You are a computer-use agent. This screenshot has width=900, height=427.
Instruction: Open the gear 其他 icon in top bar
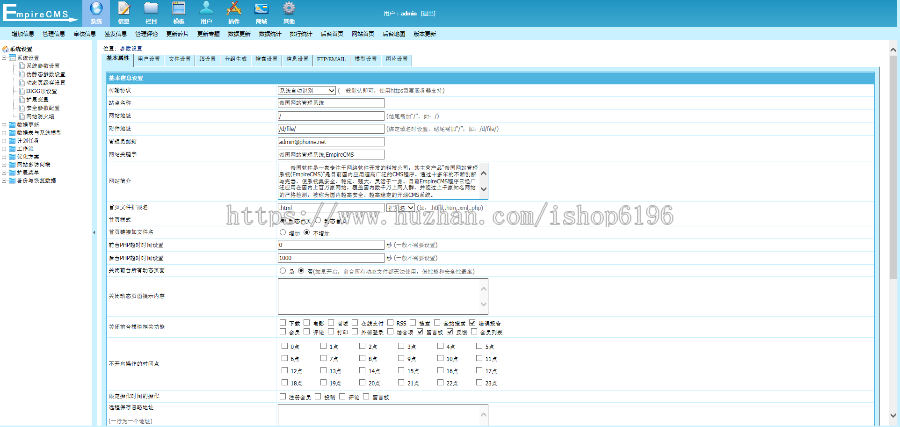point(289,8)
